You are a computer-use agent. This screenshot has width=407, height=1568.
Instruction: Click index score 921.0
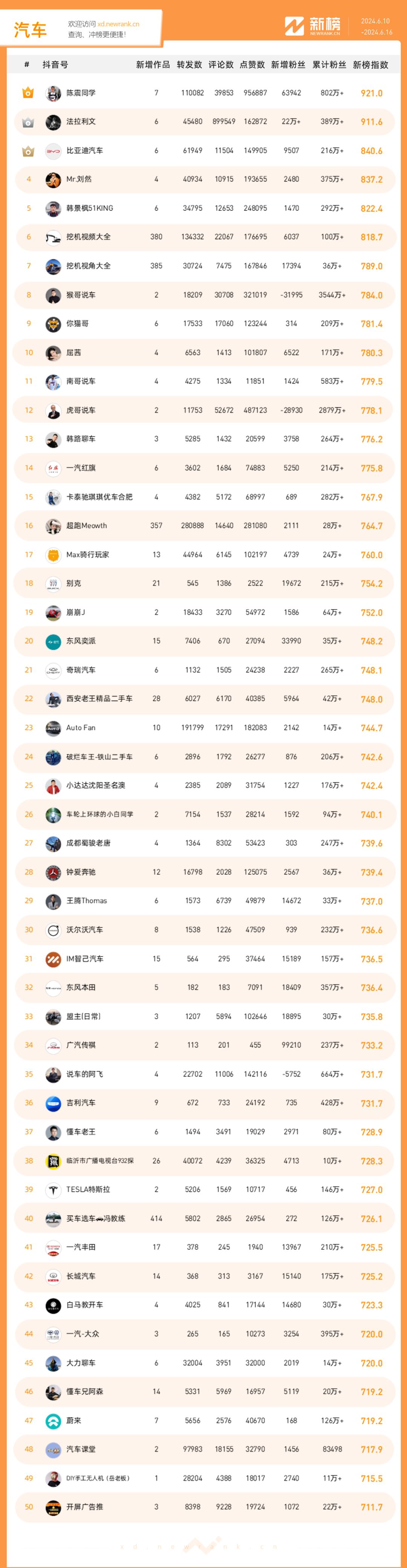(372, 93)
